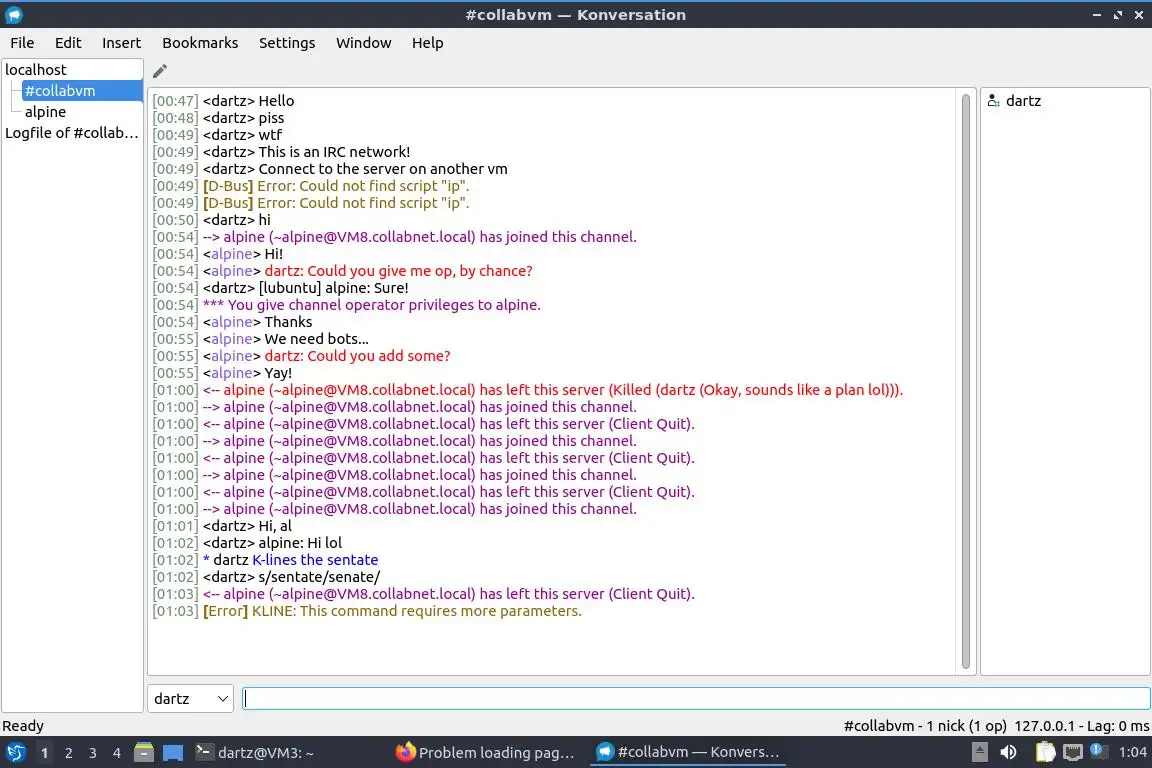This screenshot has width=1152, height=768.
Task: Click the 'Could you add some?' message
Action: coord(357,356)
